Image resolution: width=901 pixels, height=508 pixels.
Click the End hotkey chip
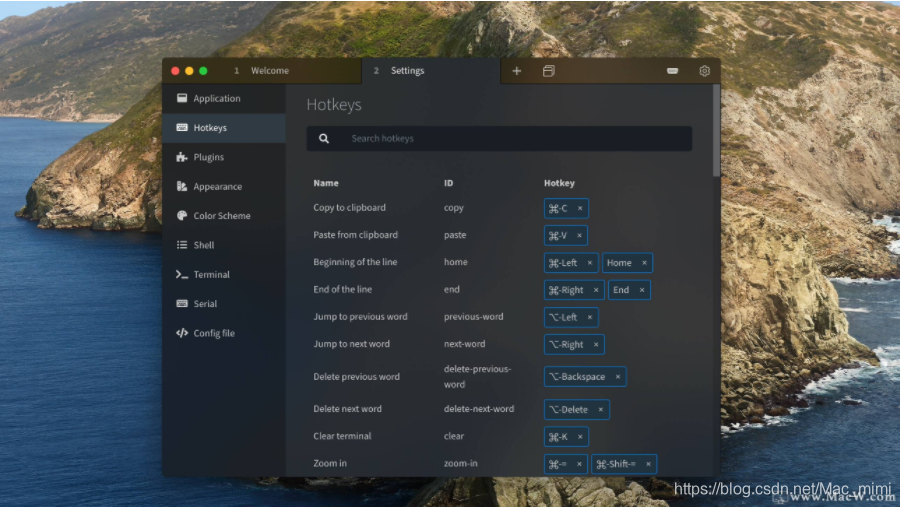coord(629,290)
